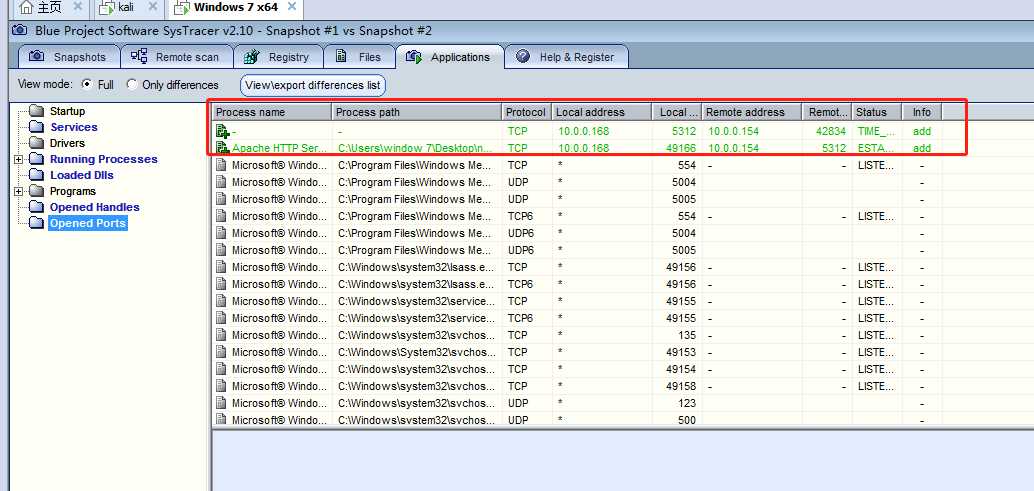Expand the Programs tree node
1034x491 pixels.
coord(18,191)
